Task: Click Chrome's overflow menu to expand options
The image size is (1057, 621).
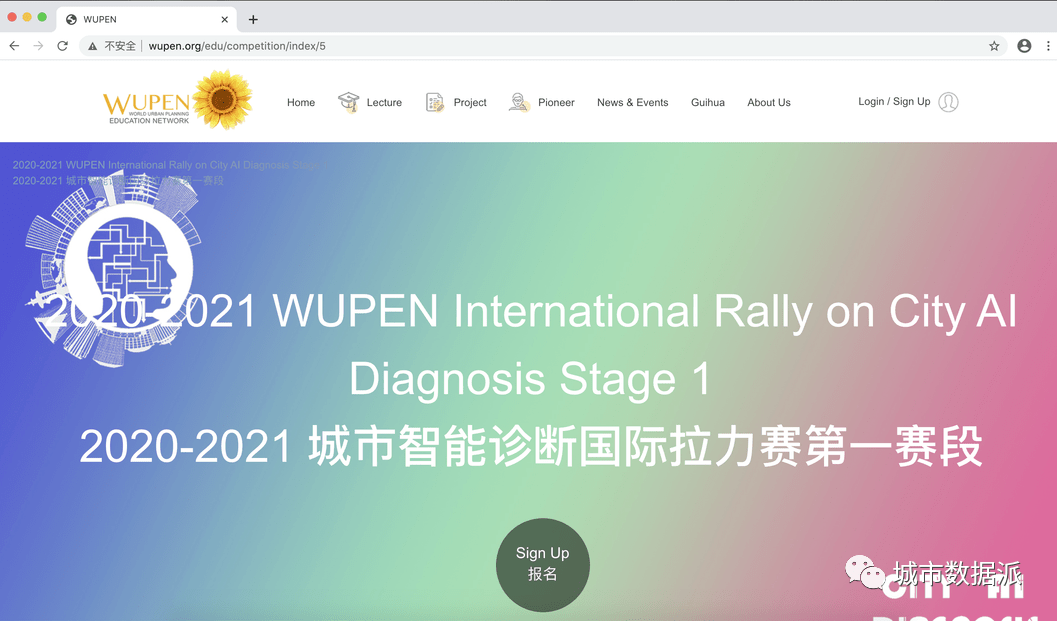Action: click(x=1047, y=45)
